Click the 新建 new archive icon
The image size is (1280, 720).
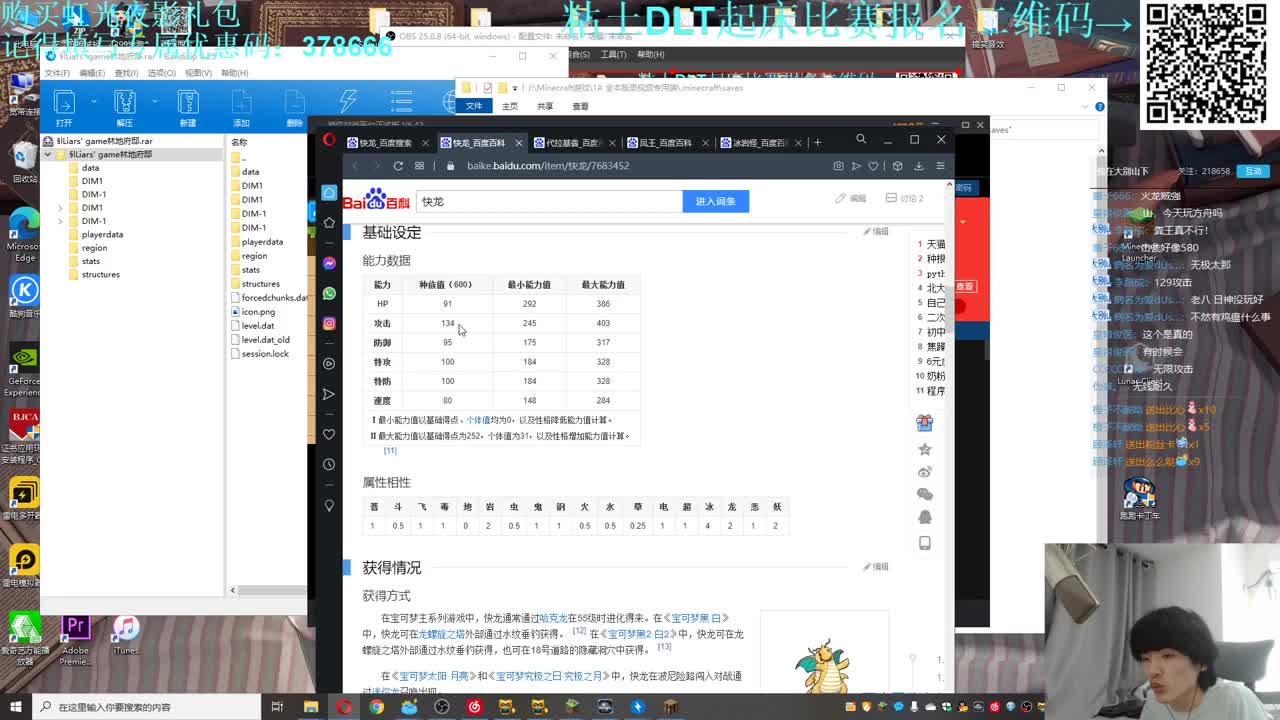point(188,108)
